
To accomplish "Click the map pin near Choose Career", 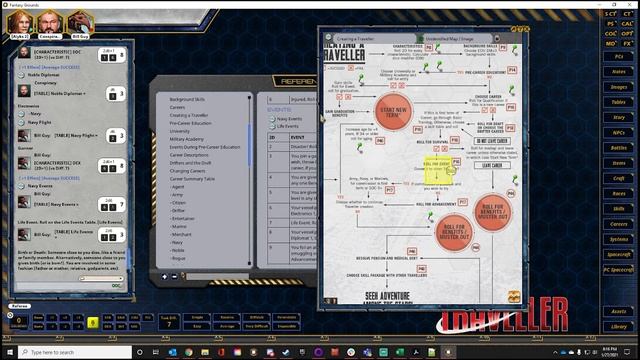I will (x=511, y=90).
